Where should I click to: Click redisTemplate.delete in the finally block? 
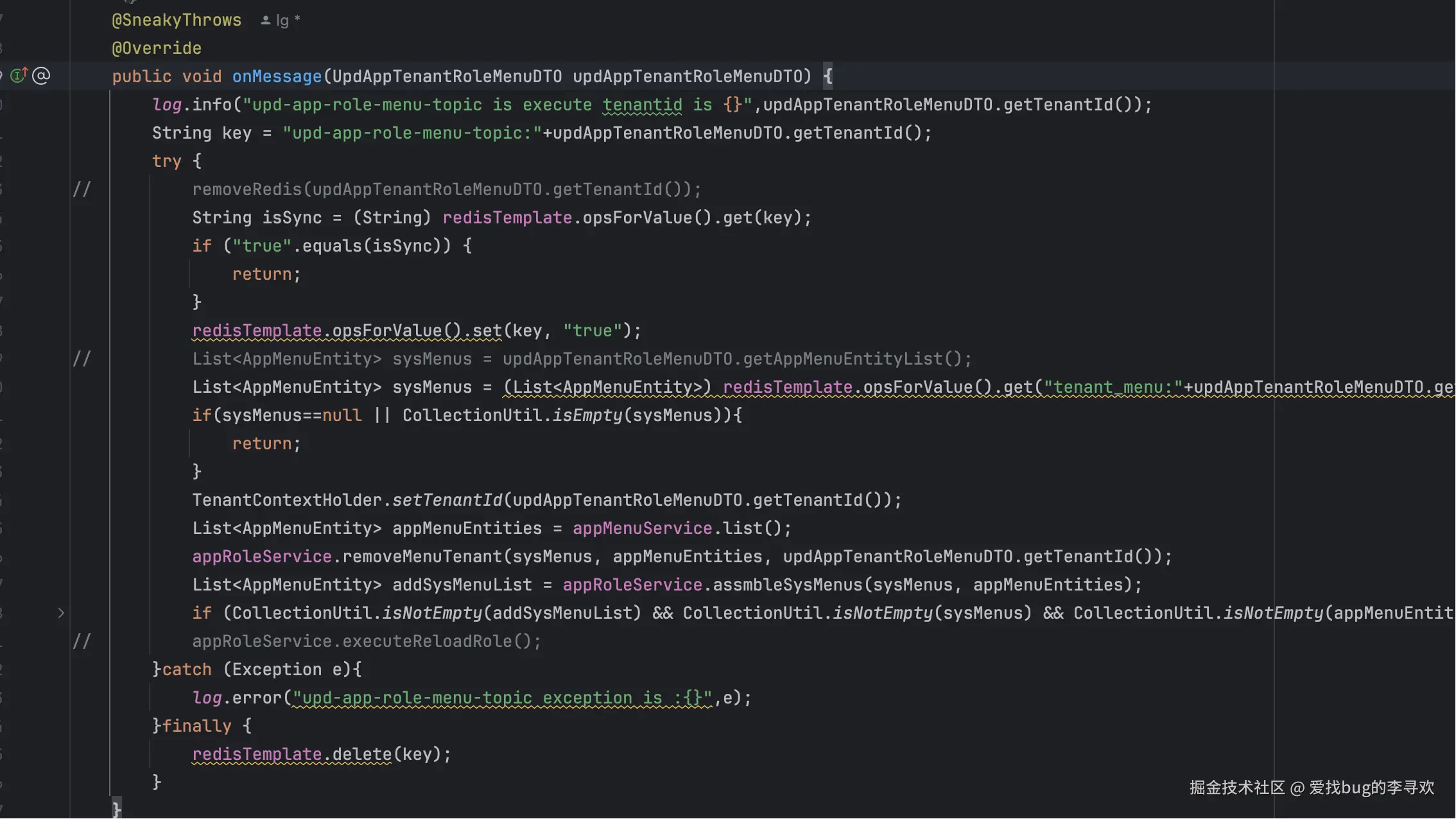292,754
